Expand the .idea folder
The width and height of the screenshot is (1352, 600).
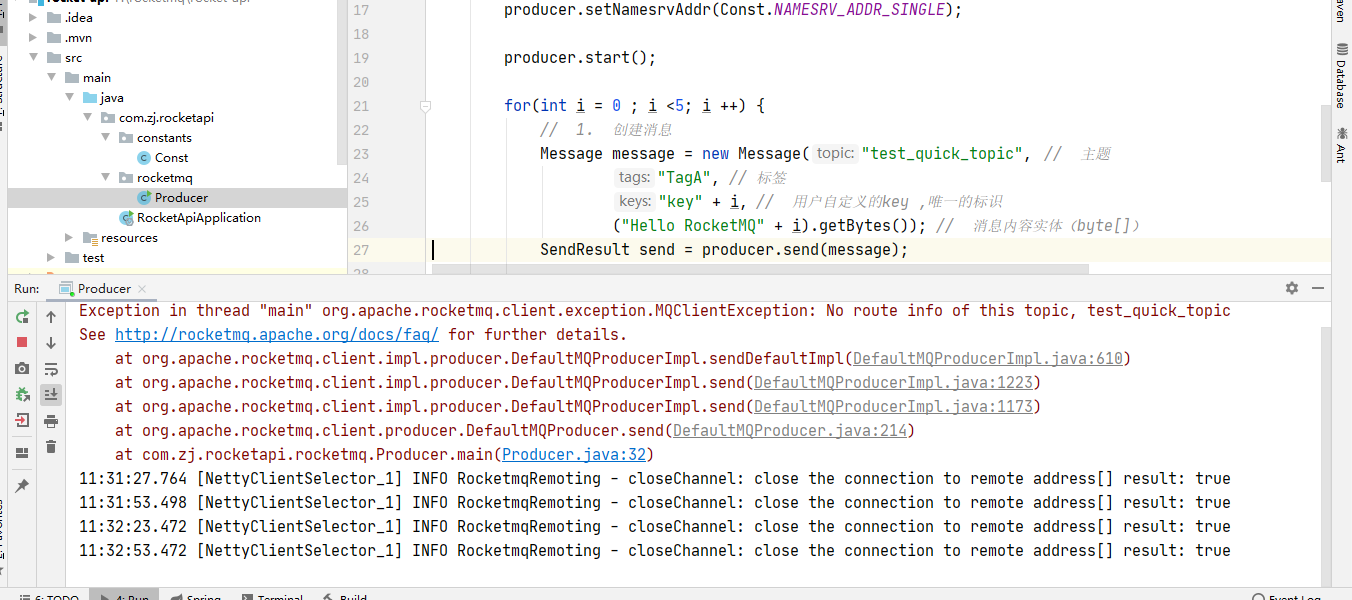pos(35,18)
